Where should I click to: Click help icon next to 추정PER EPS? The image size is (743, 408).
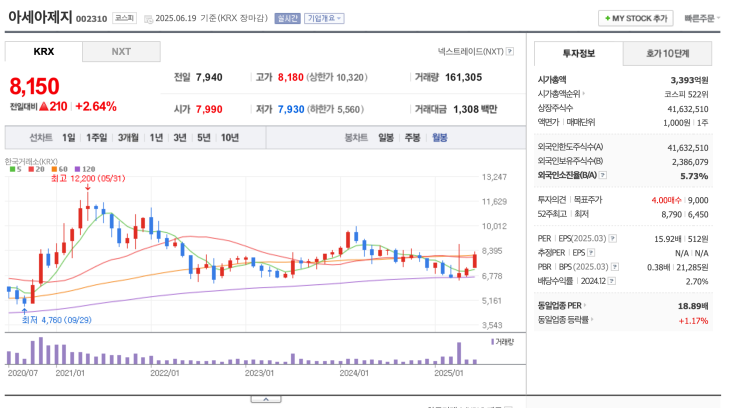pyautogui.click(x=591, y=253)
